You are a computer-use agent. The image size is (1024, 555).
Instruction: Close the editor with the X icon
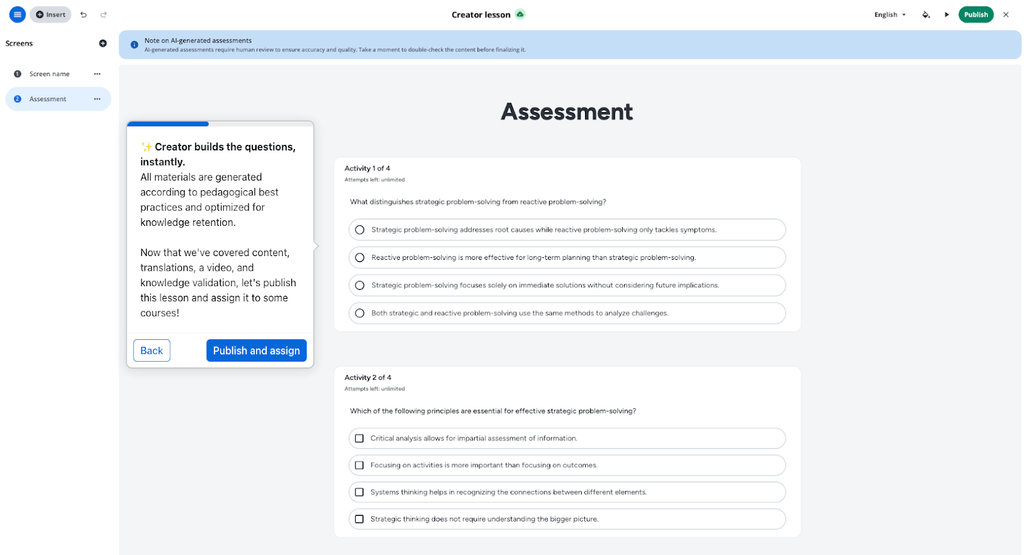click(1006, 14)
